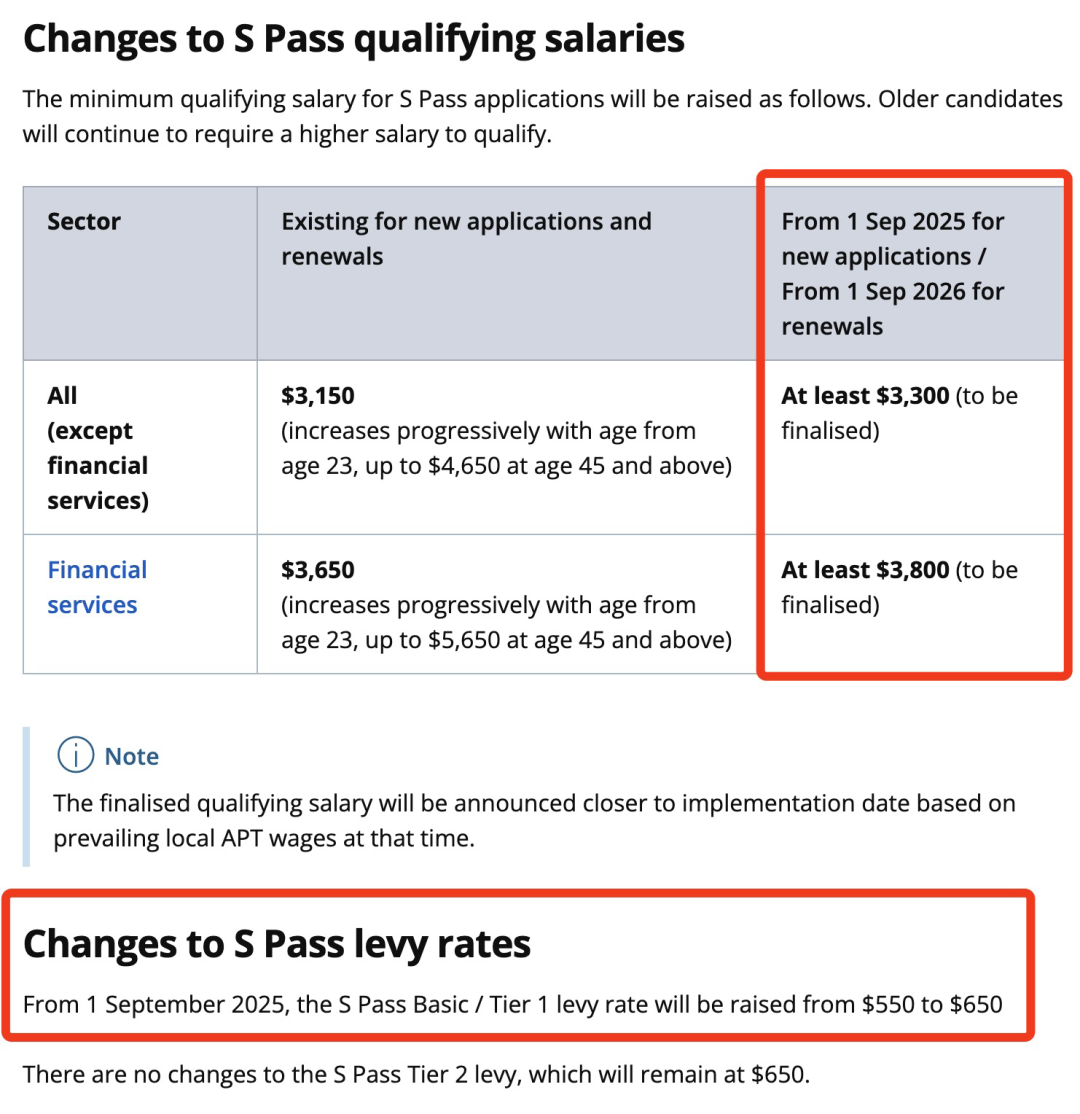1080x1114 pixels.
Task: Open the Financial services link
Action: (x=96, y=587)
